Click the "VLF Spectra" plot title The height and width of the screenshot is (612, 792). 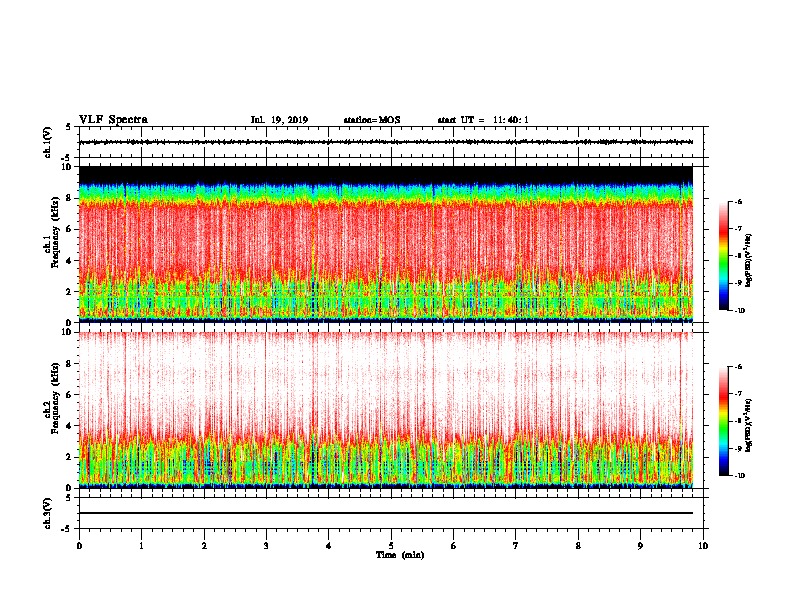113,120
